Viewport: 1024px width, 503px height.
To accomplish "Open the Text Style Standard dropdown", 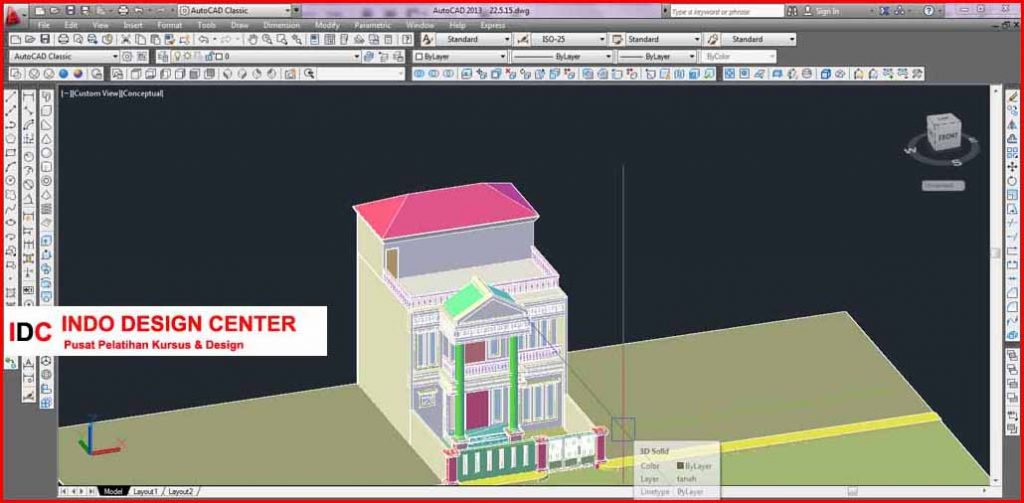I will point(474,40).
